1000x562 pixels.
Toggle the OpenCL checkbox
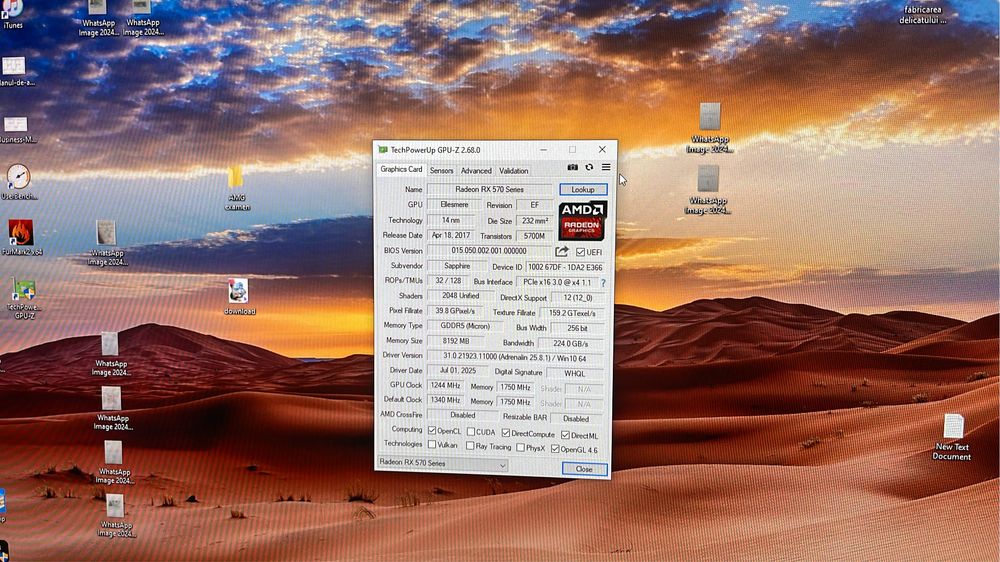[432, 431]
